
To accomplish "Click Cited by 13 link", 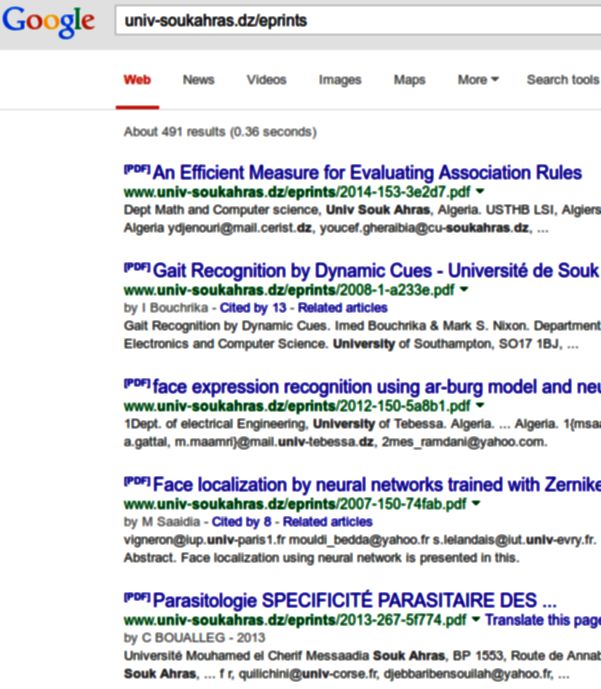I will click(253, 308).
